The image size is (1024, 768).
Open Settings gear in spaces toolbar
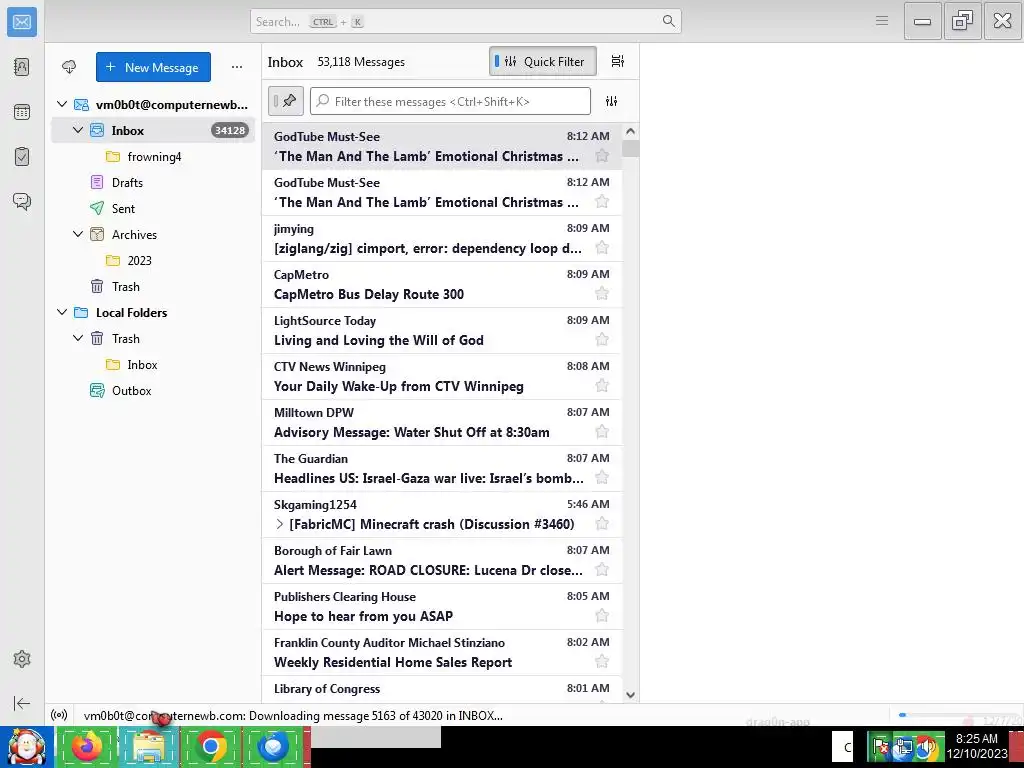(22, 659)
